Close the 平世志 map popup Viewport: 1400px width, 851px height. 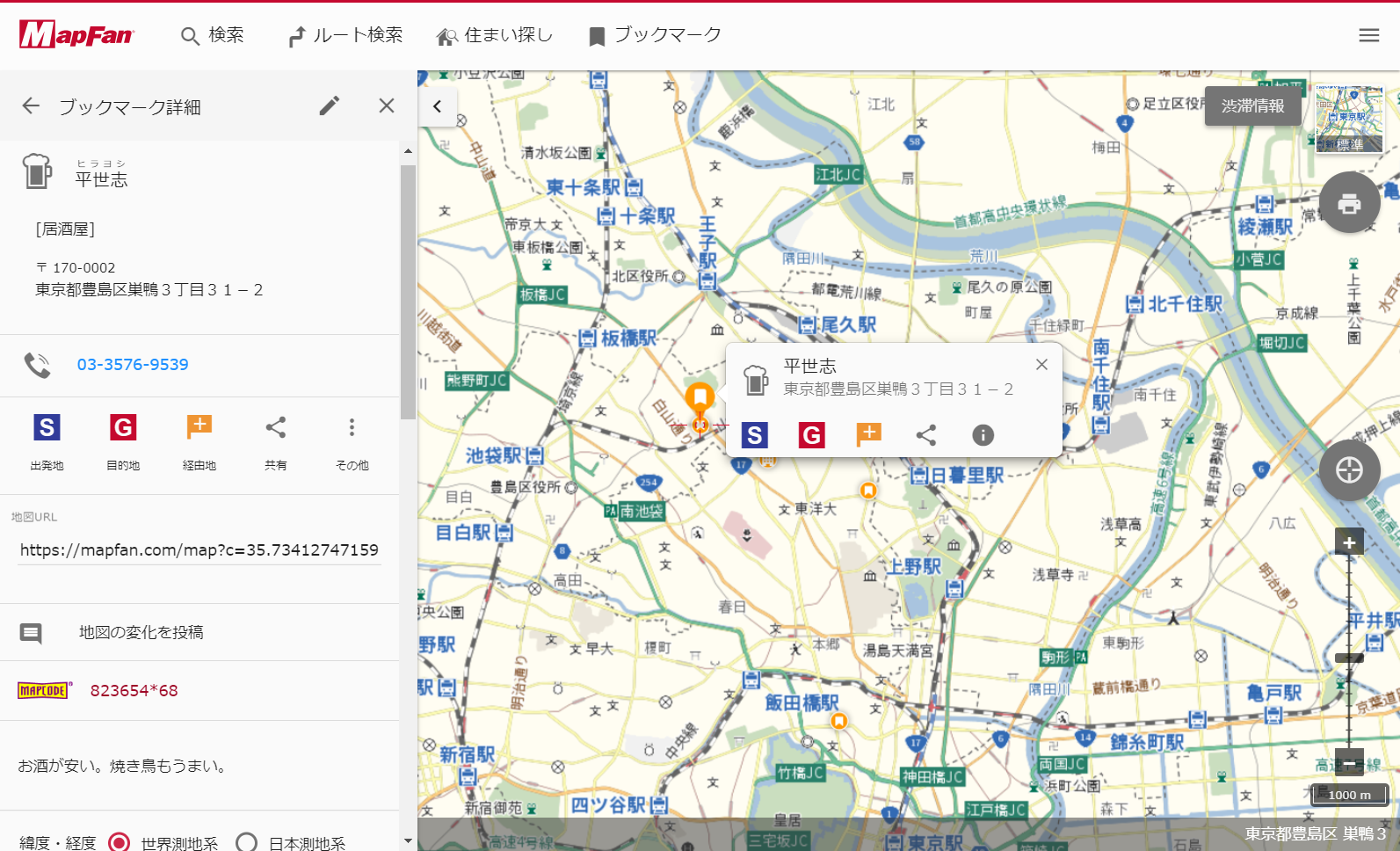click(1041, 365)
